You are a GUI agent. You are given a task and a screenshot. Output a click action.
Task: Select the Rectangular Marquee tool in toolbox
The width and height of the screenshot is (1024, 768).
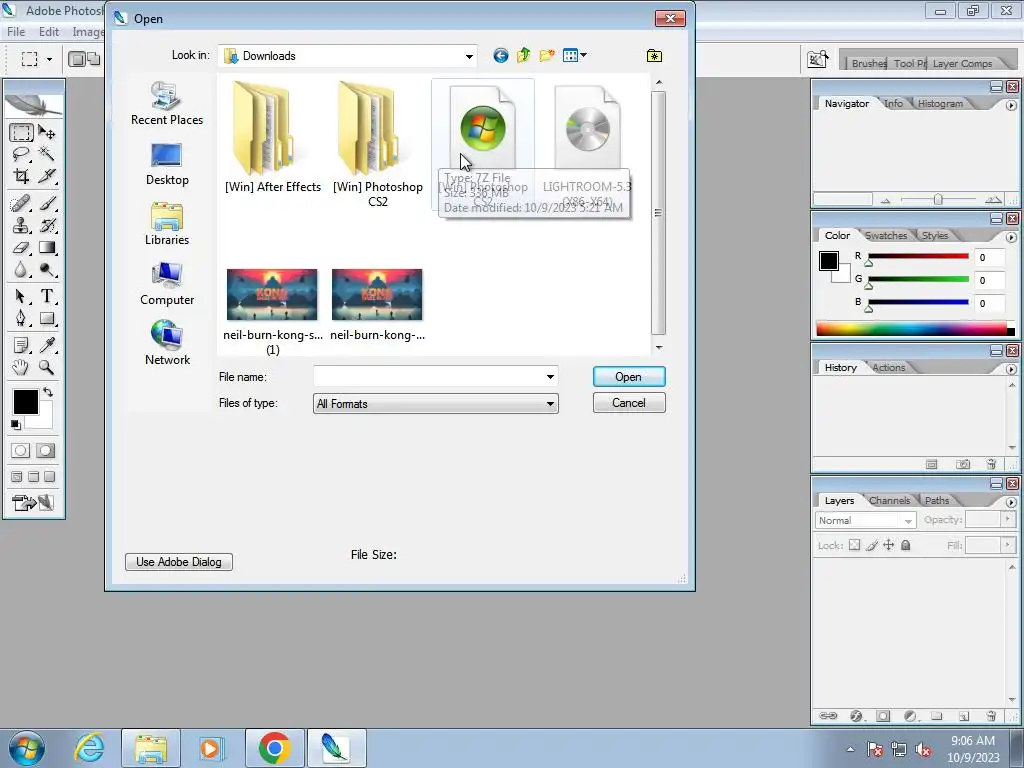point(21,133)
